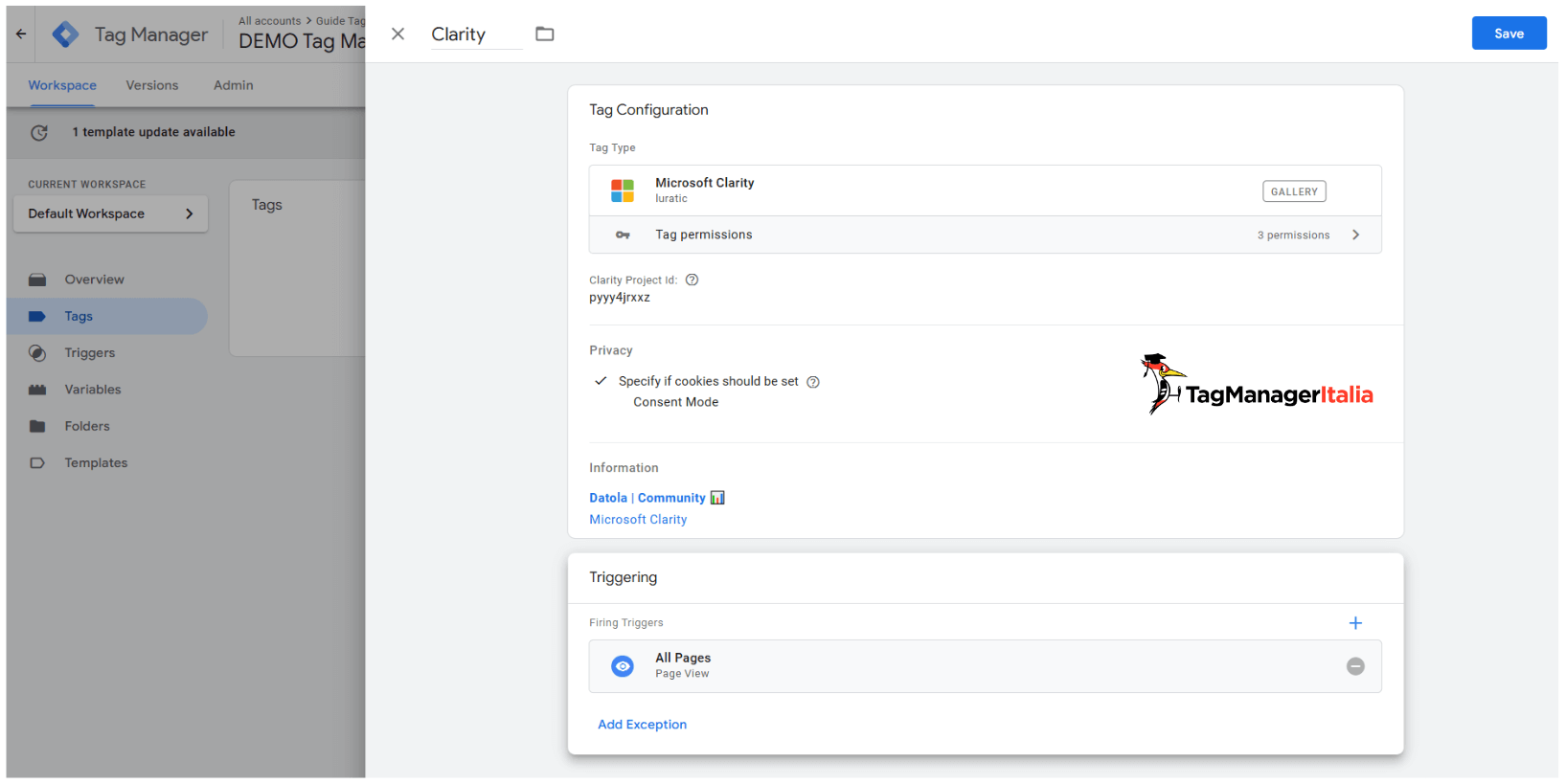This screenshot has height=784, width=1566.
Task: Open the Datola Community link
Action: click(x=647, y=498)
